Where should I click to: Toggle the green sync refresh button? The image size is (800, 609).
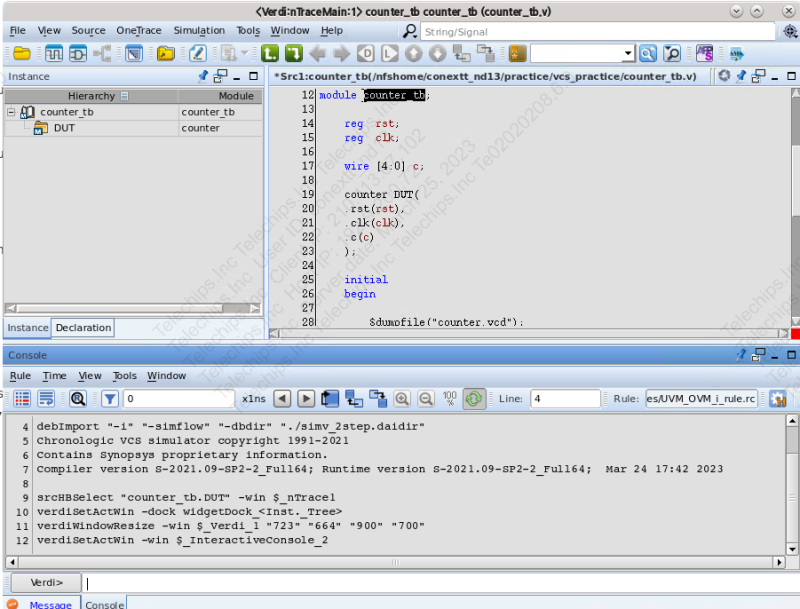474,398
